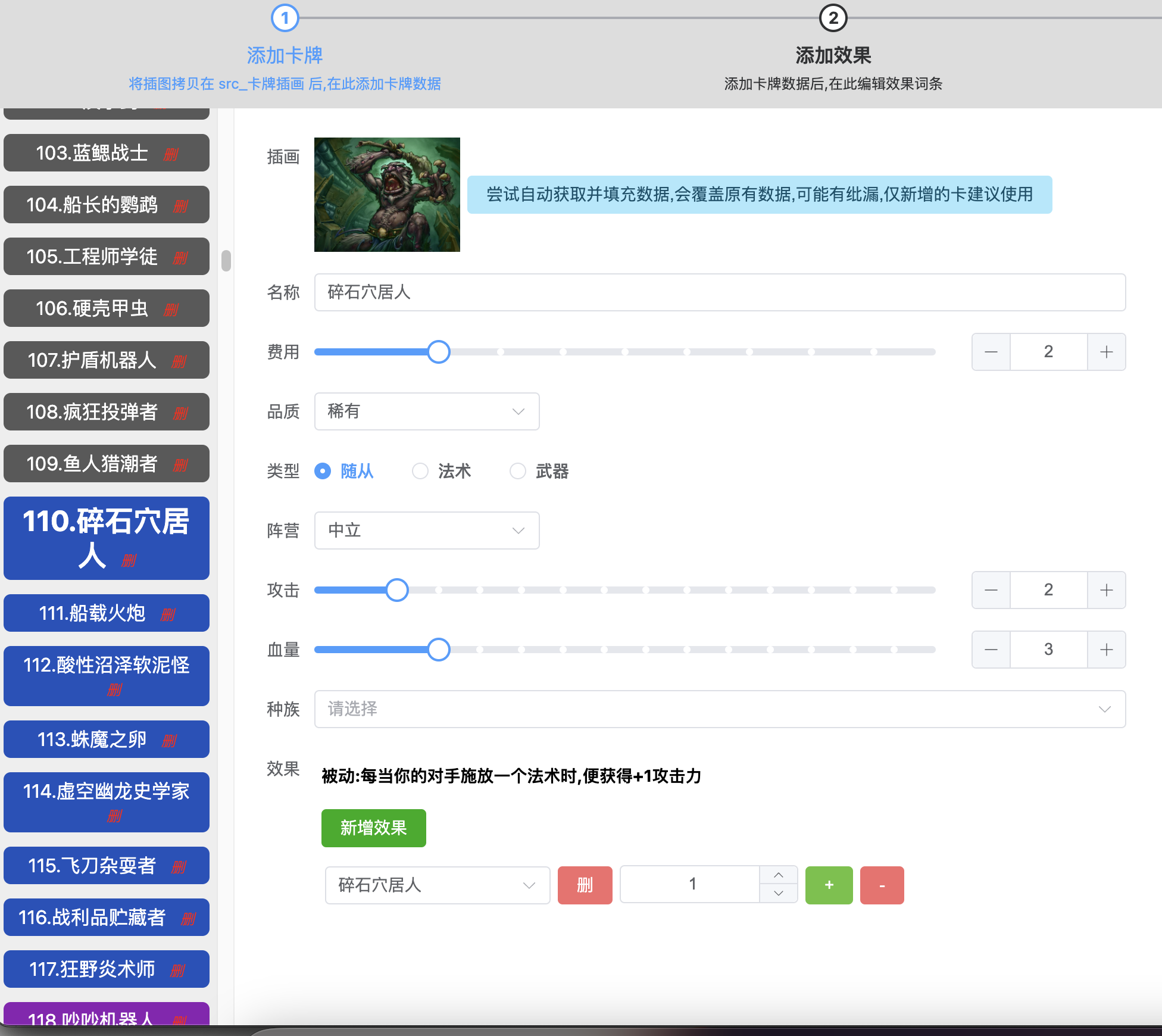Click the red - button in effect row

882,885
